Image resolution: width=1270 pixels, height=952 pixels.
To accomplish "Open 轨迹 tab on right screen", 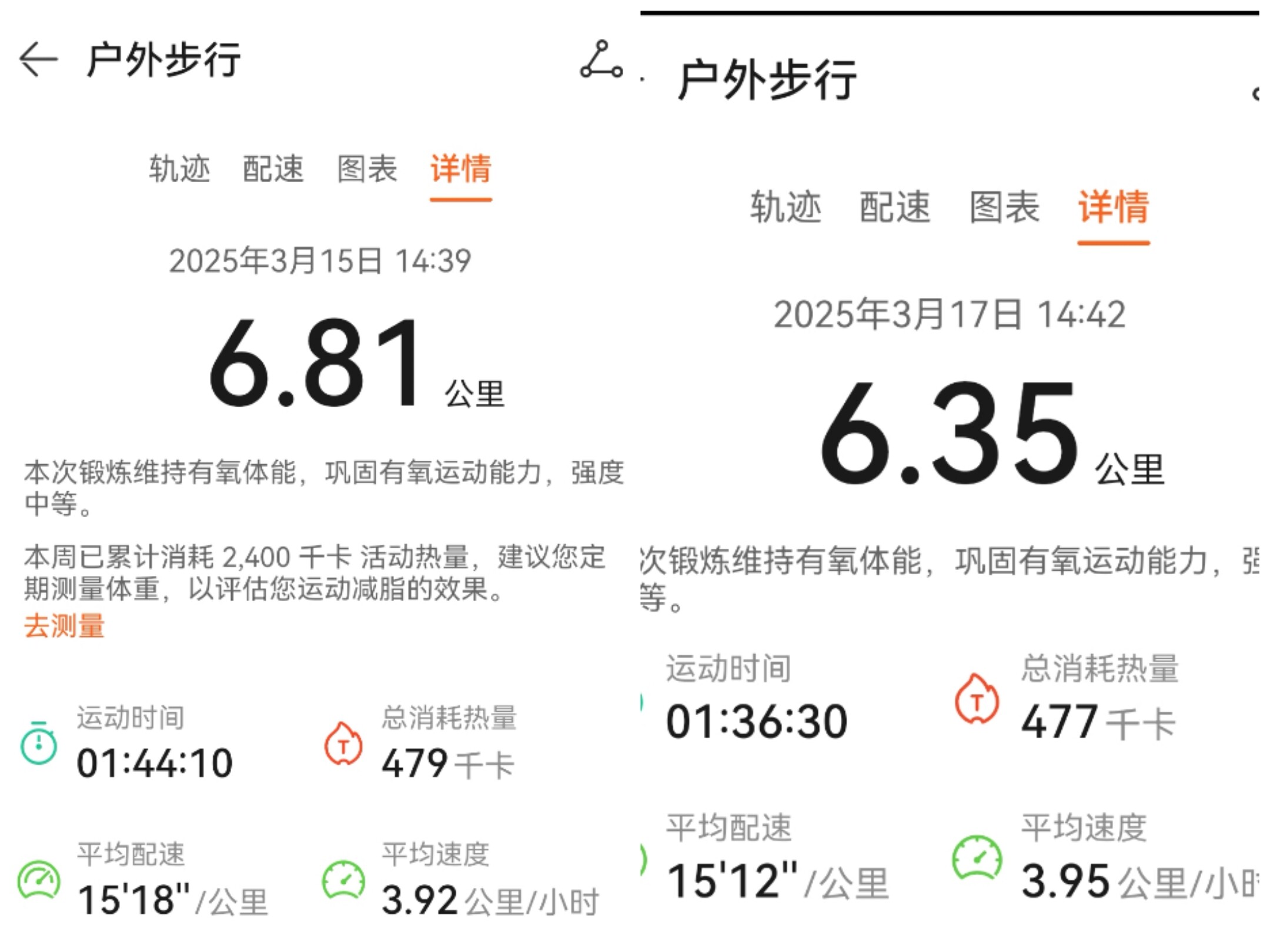I will point(786,207).
